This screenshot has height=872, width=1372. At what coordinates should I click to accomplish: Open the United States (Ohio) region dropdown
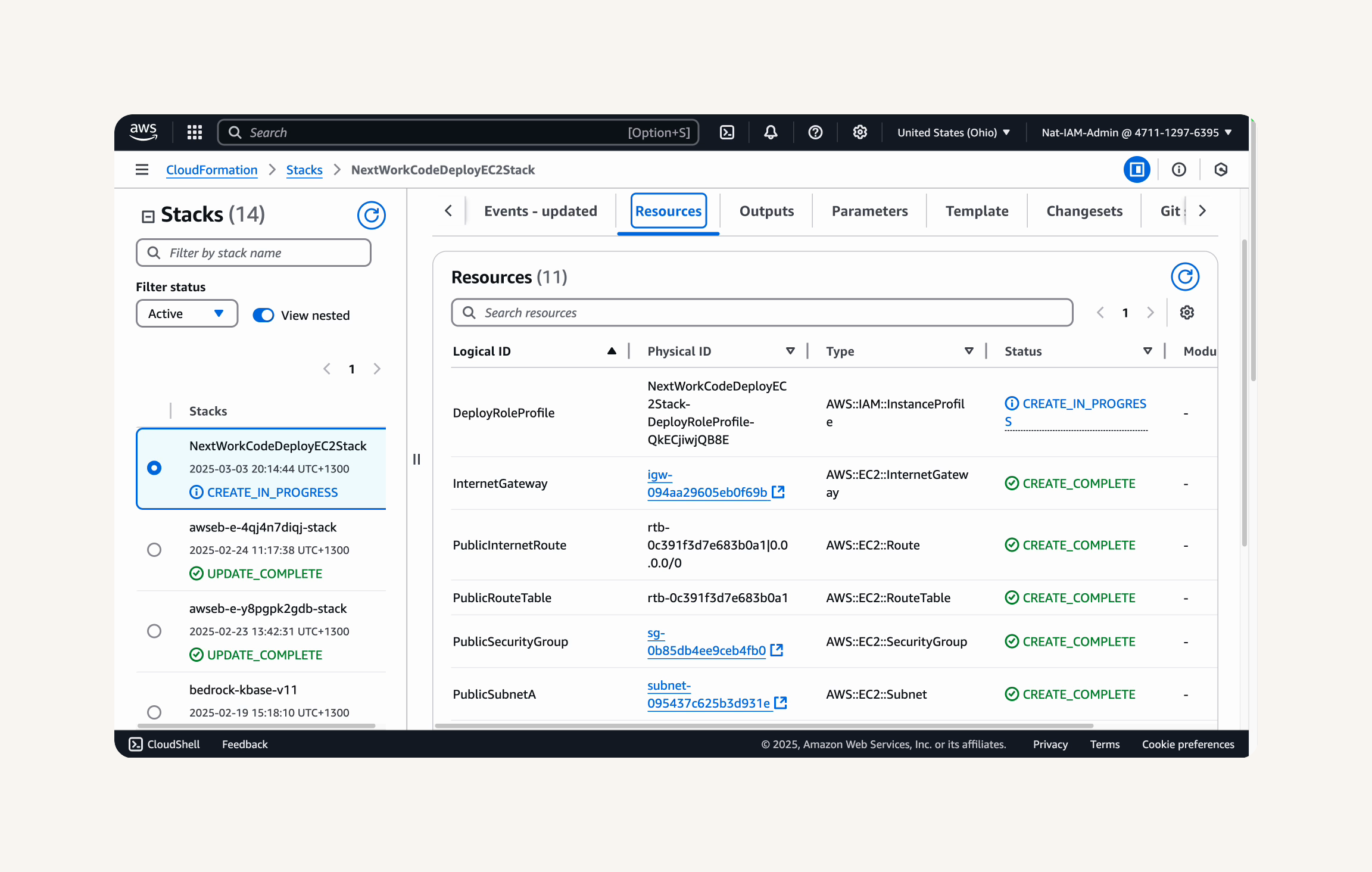tap(954, 132)
